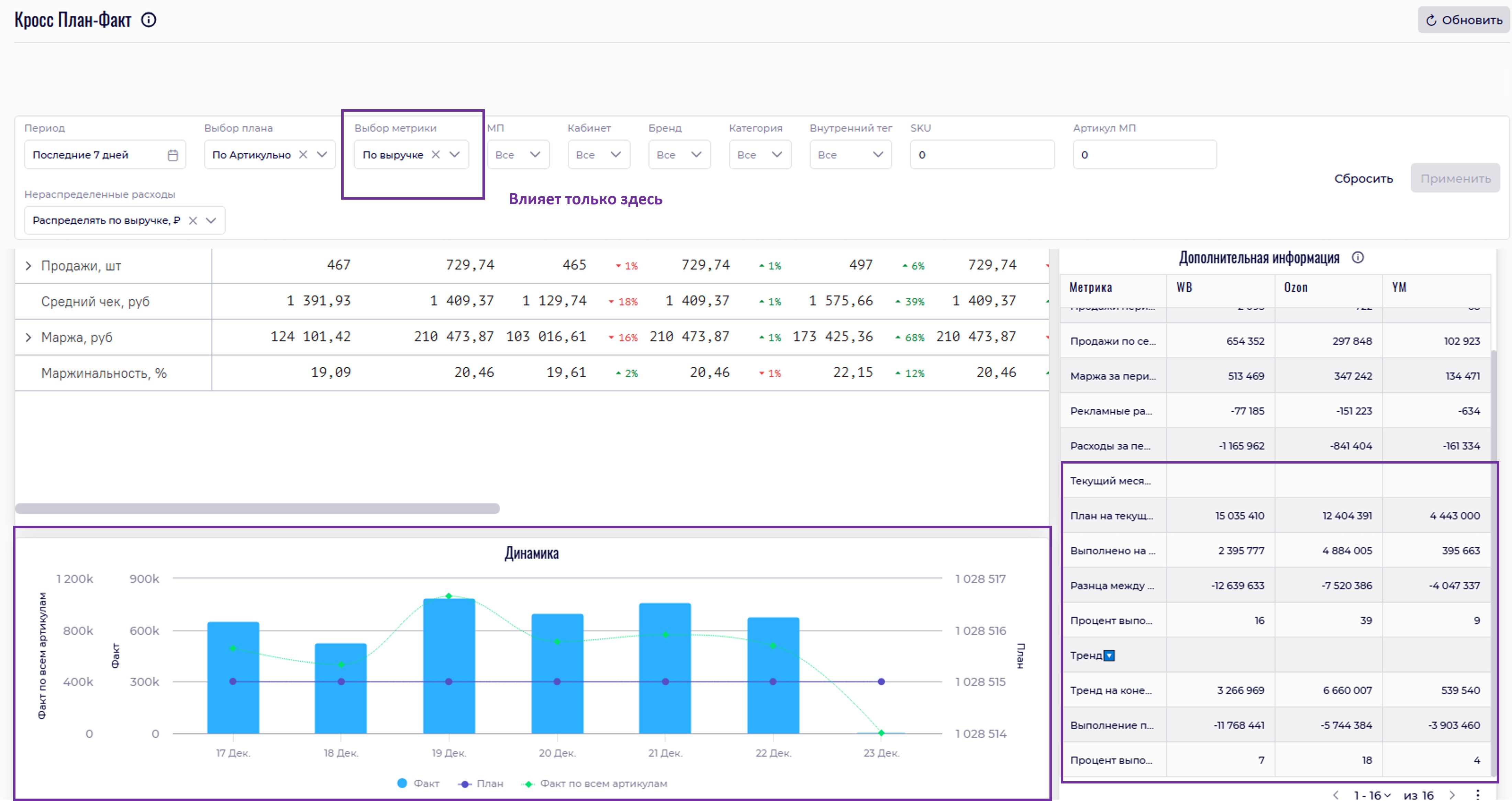Click the horizontal table scrollbar

pyautogui.click(x=257, y=508)
